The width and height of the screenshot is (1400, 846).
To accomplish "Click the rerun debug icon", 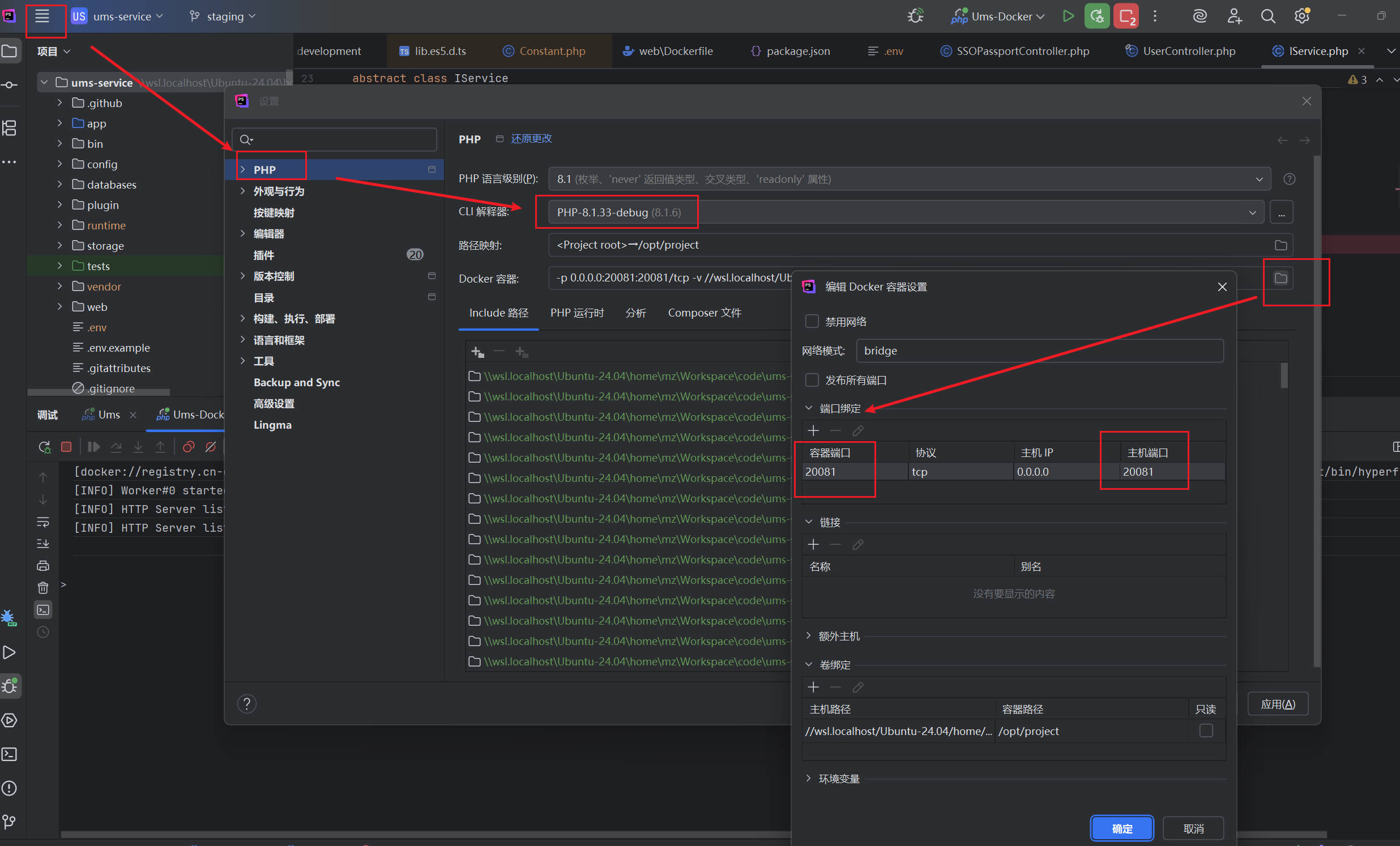I will coord(44,447).
